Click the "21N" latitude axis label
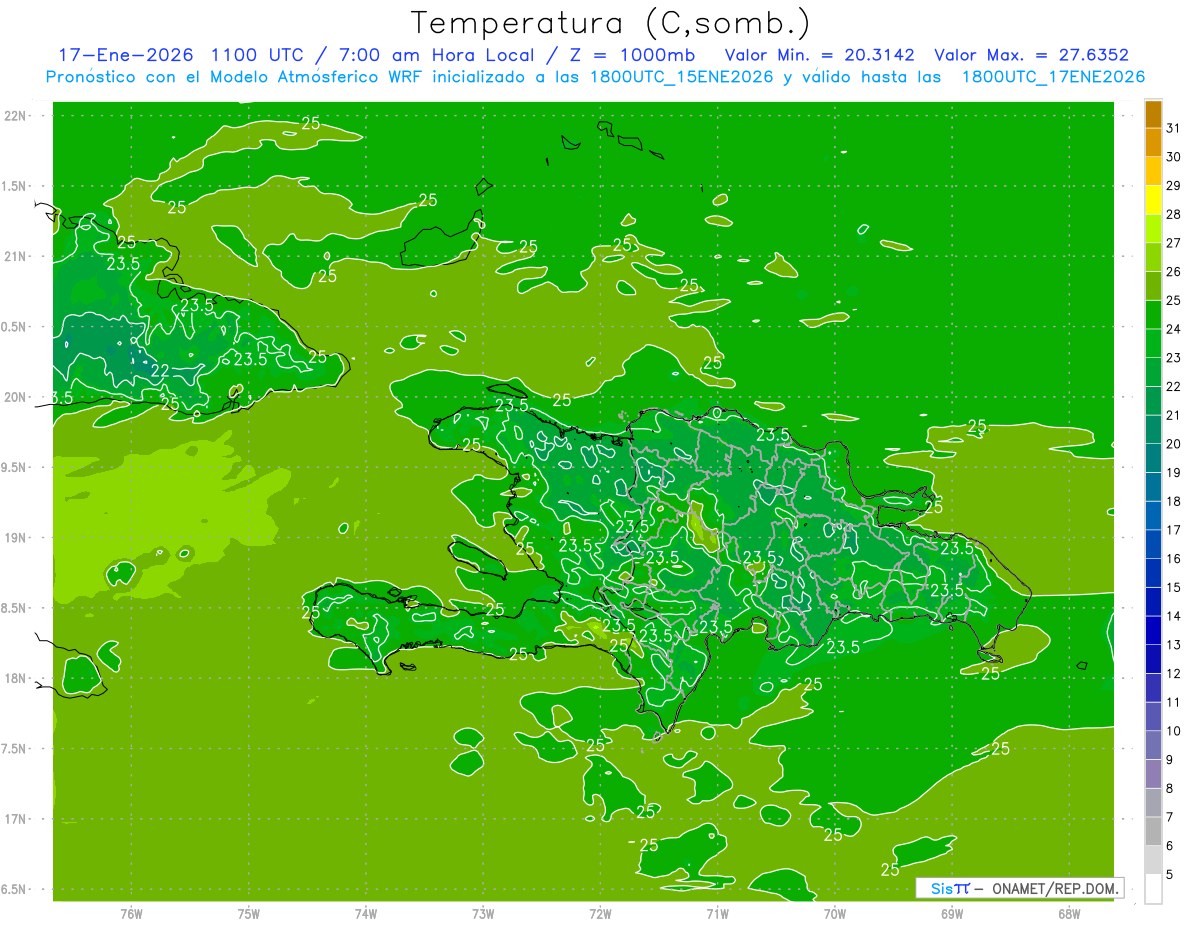 pos(15,257)
